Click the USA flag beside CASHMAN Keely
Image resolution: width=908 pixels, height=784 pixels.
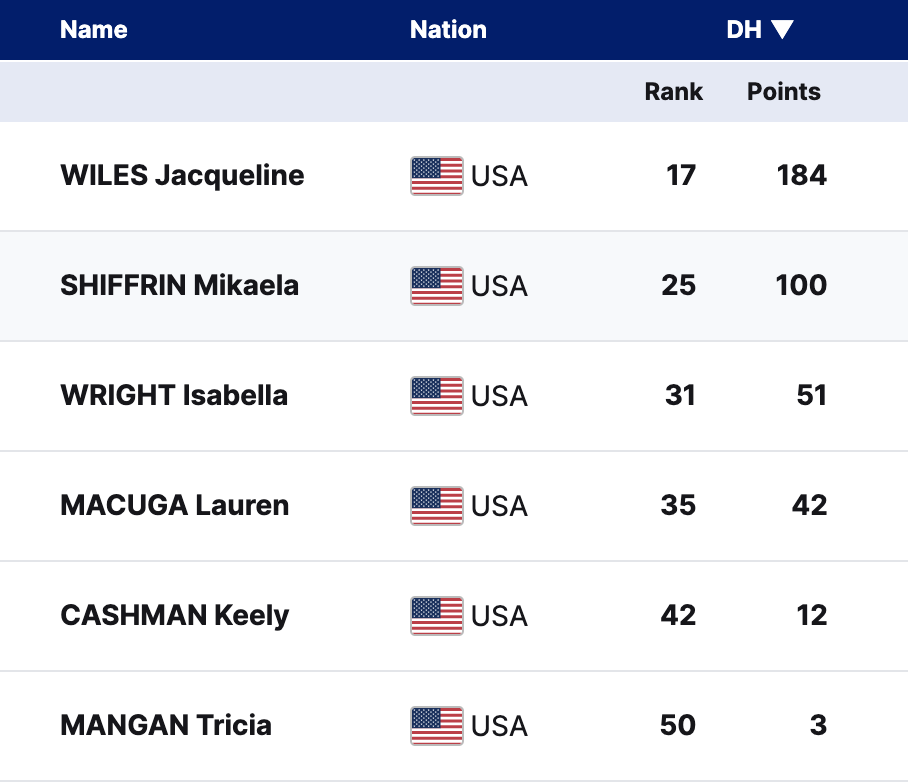pyautogui.click(x=436, y=616)
